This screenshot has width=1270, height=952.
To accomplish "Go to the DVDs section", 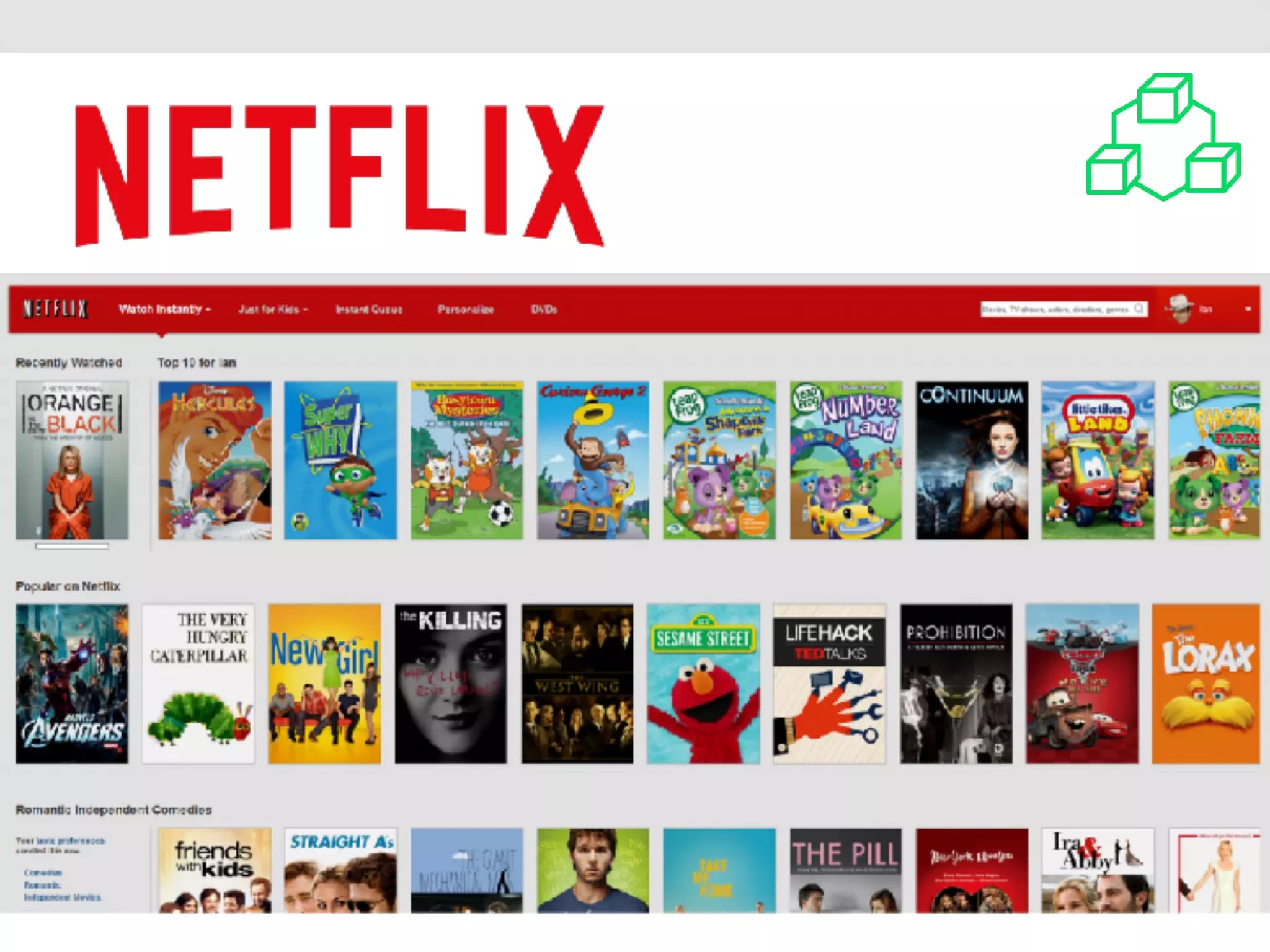I will (544, 309).
